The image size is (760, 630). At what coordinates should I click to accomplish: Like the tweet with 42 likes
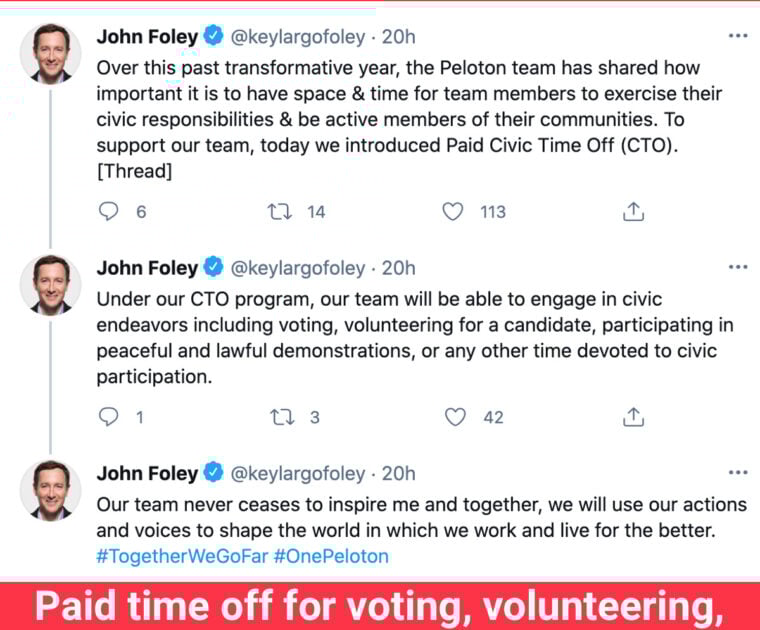click(455, 417)
